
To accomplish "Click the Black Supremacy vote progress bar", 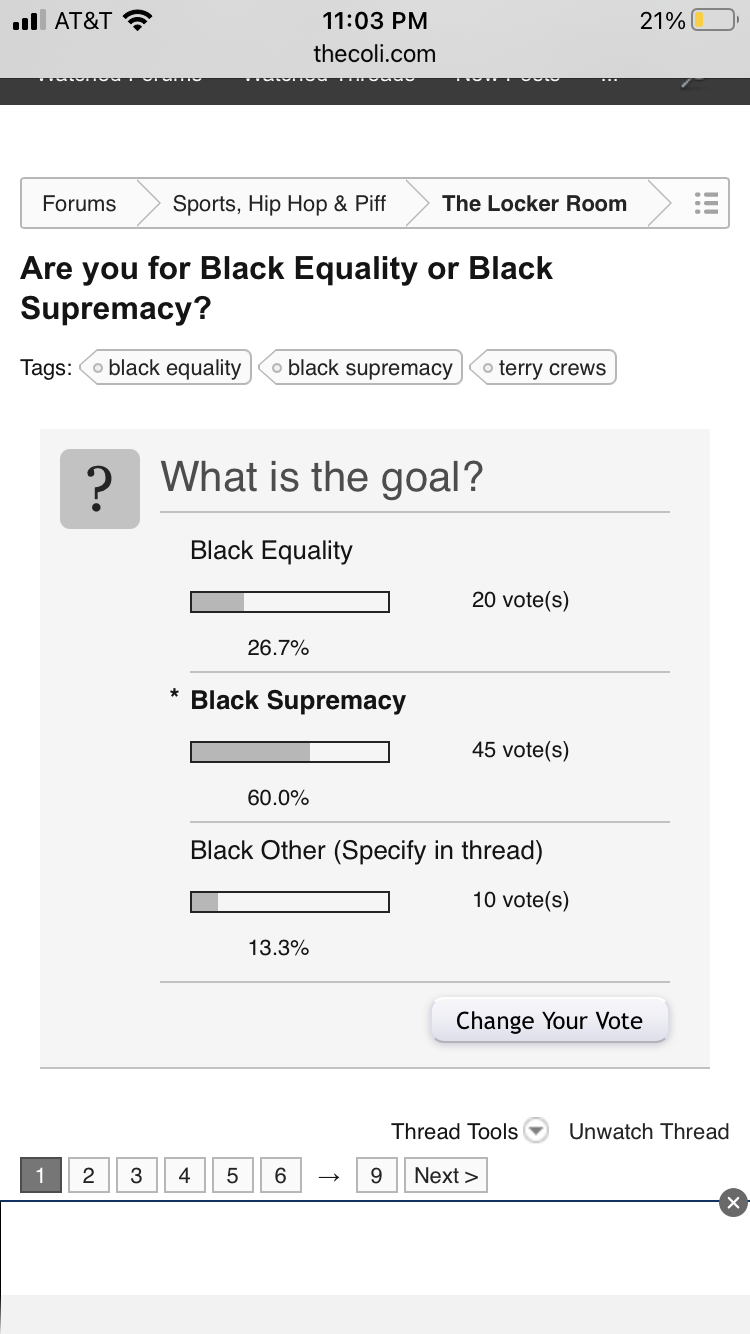I will pyautogui.click(x=290, y=751).
